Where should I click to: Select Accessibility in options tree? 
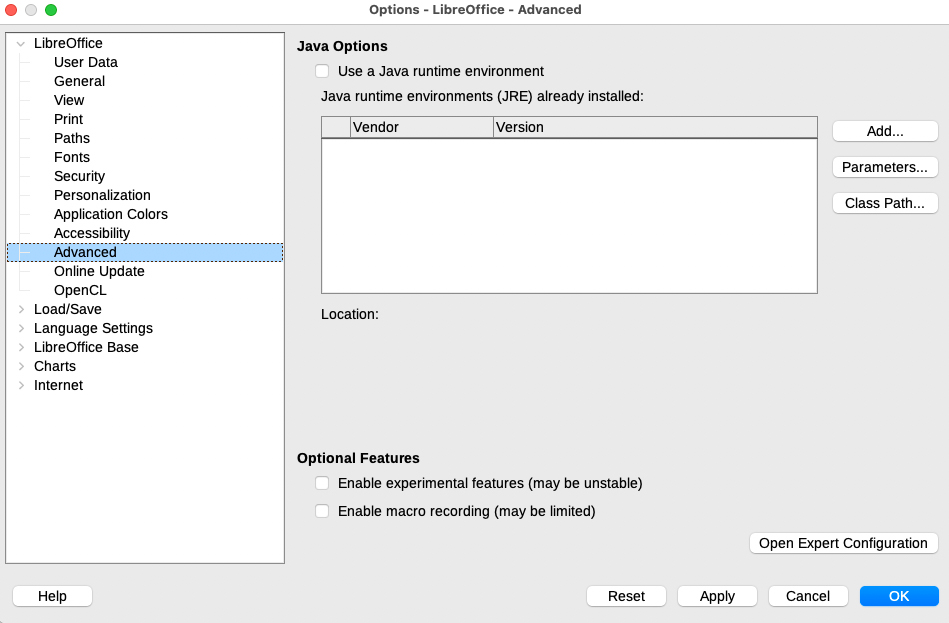pos(92,233)
